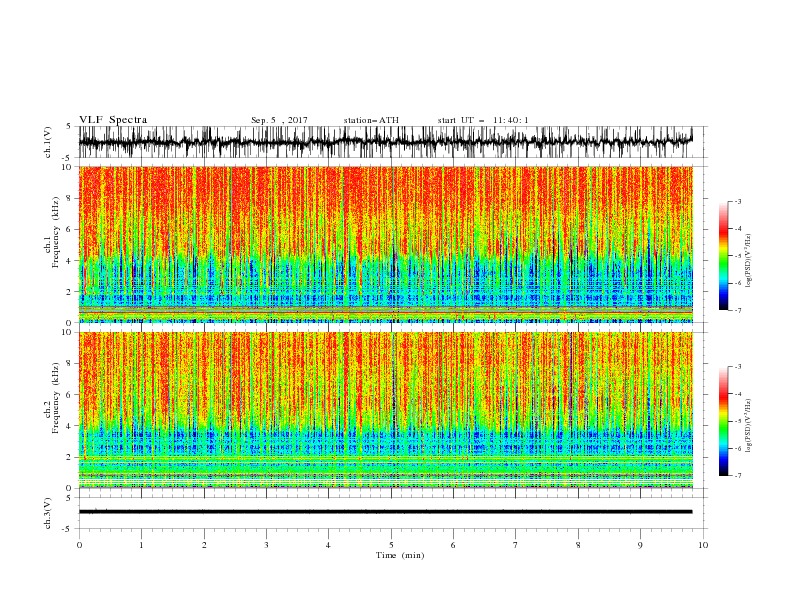Viewport: 792px width, 612px height.
Task: Click the upper color bar label "log(PSD)(V²/Hz)"
Action: (749, 261)
